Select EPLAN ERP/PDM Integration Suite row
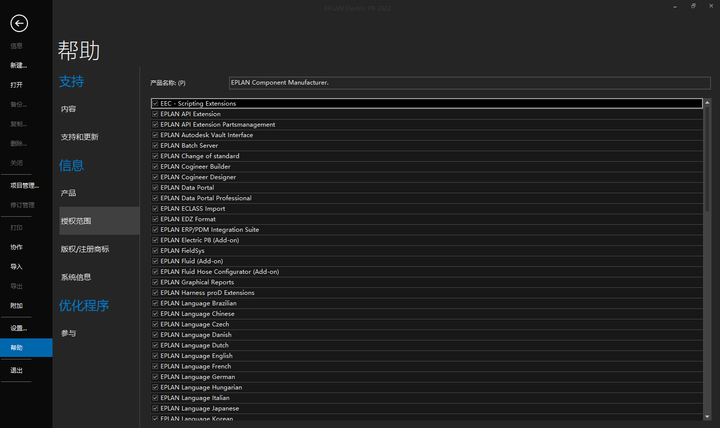 427,230
